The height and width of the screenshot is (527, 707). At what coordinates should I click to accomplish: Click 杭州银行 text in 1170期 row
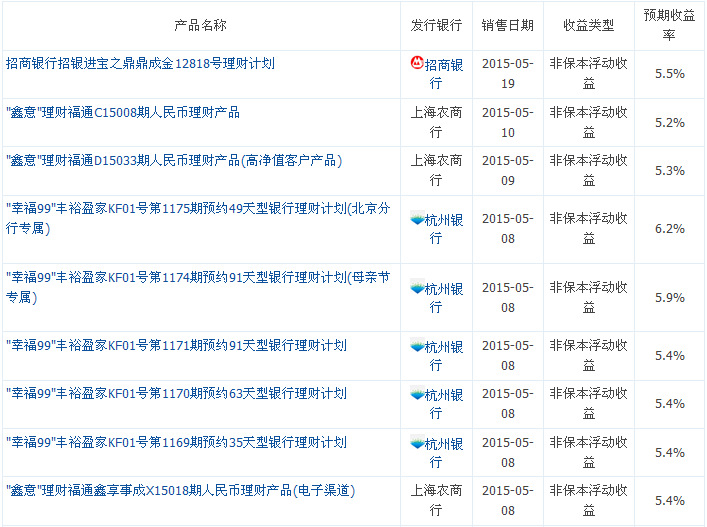(444, 403)
